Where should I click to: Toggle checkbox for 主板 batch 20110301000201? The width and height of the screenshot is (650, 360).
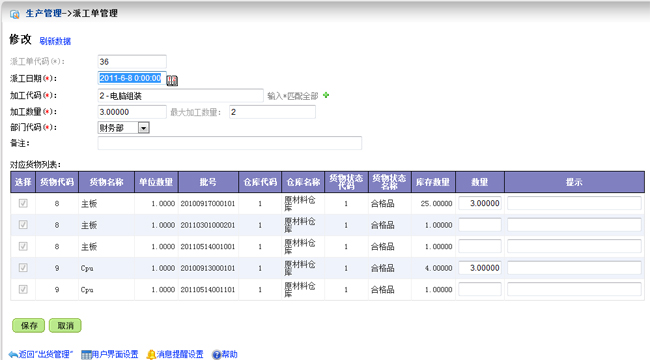[23, 225]
